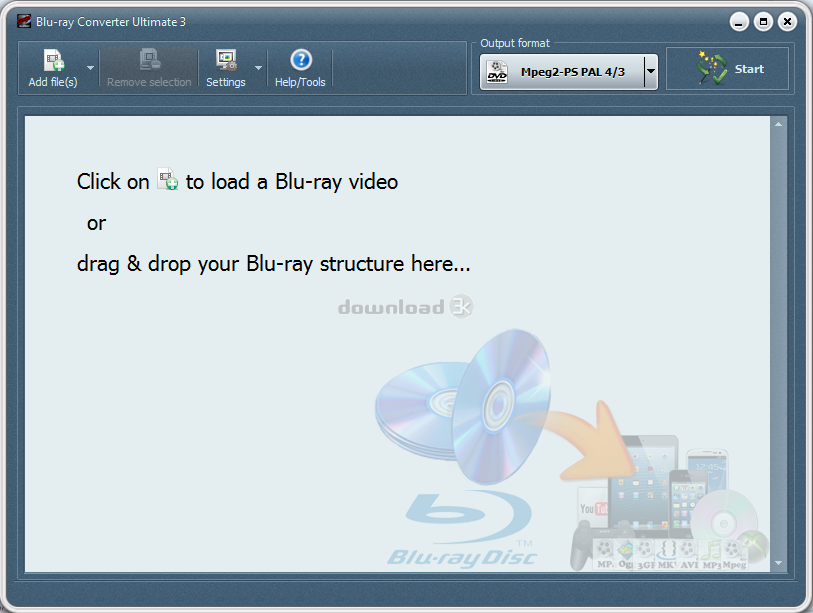The height and width of the screenshot is (613, 813).
Task: Maximize the Blu-ray Converter window
Action: tap(763, 22)
